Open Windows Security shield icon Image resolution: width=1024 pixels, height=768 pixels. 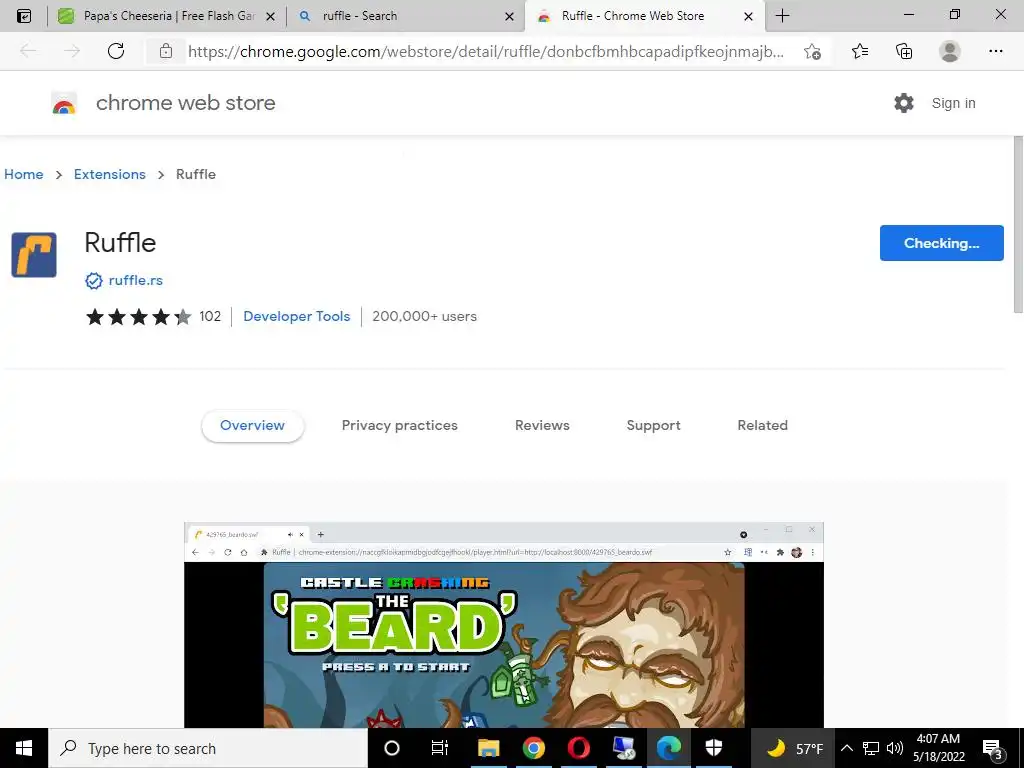(x=714, y=748)
